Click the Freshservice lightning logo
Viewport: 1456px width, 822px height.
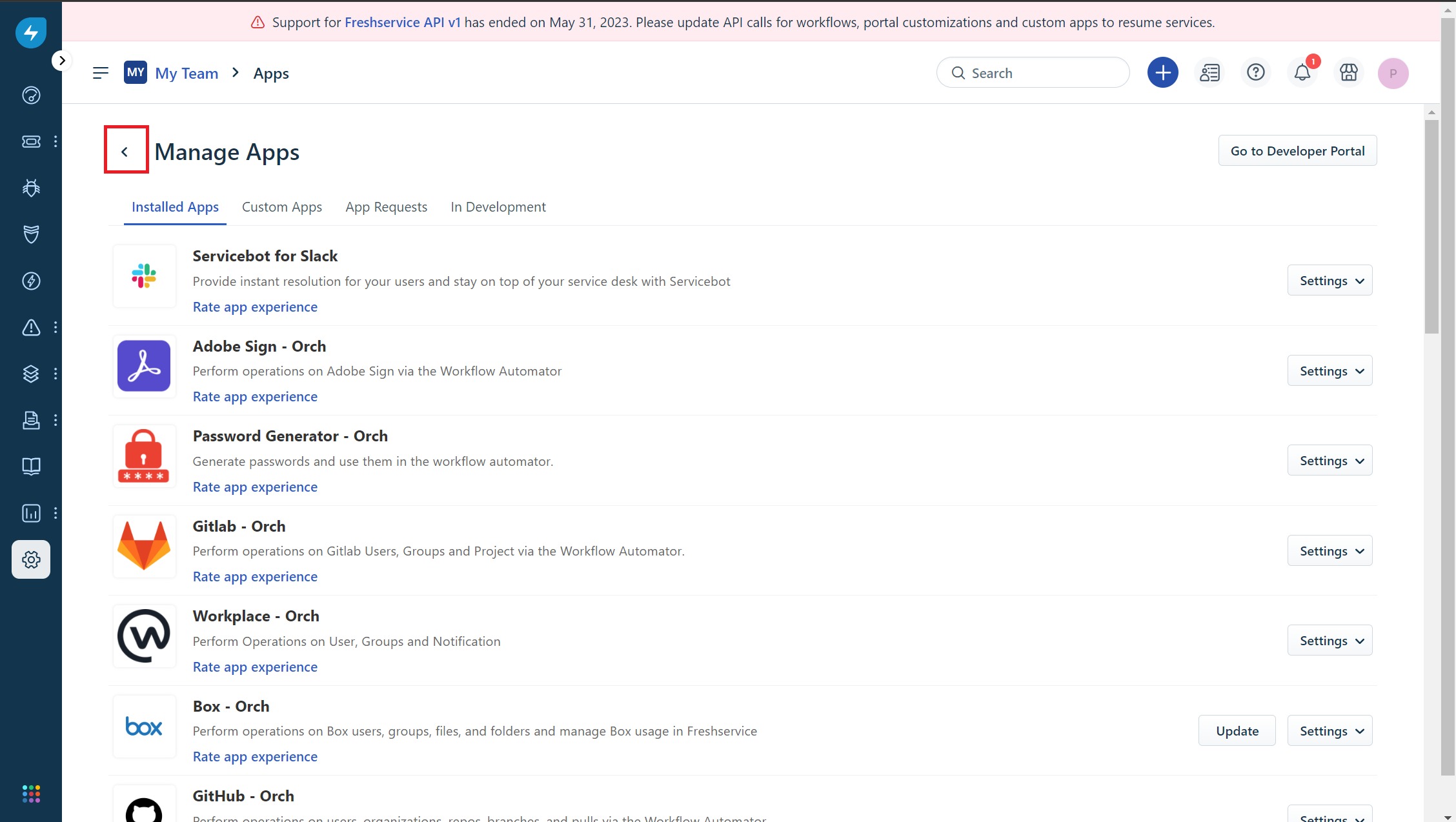(31, 32)
